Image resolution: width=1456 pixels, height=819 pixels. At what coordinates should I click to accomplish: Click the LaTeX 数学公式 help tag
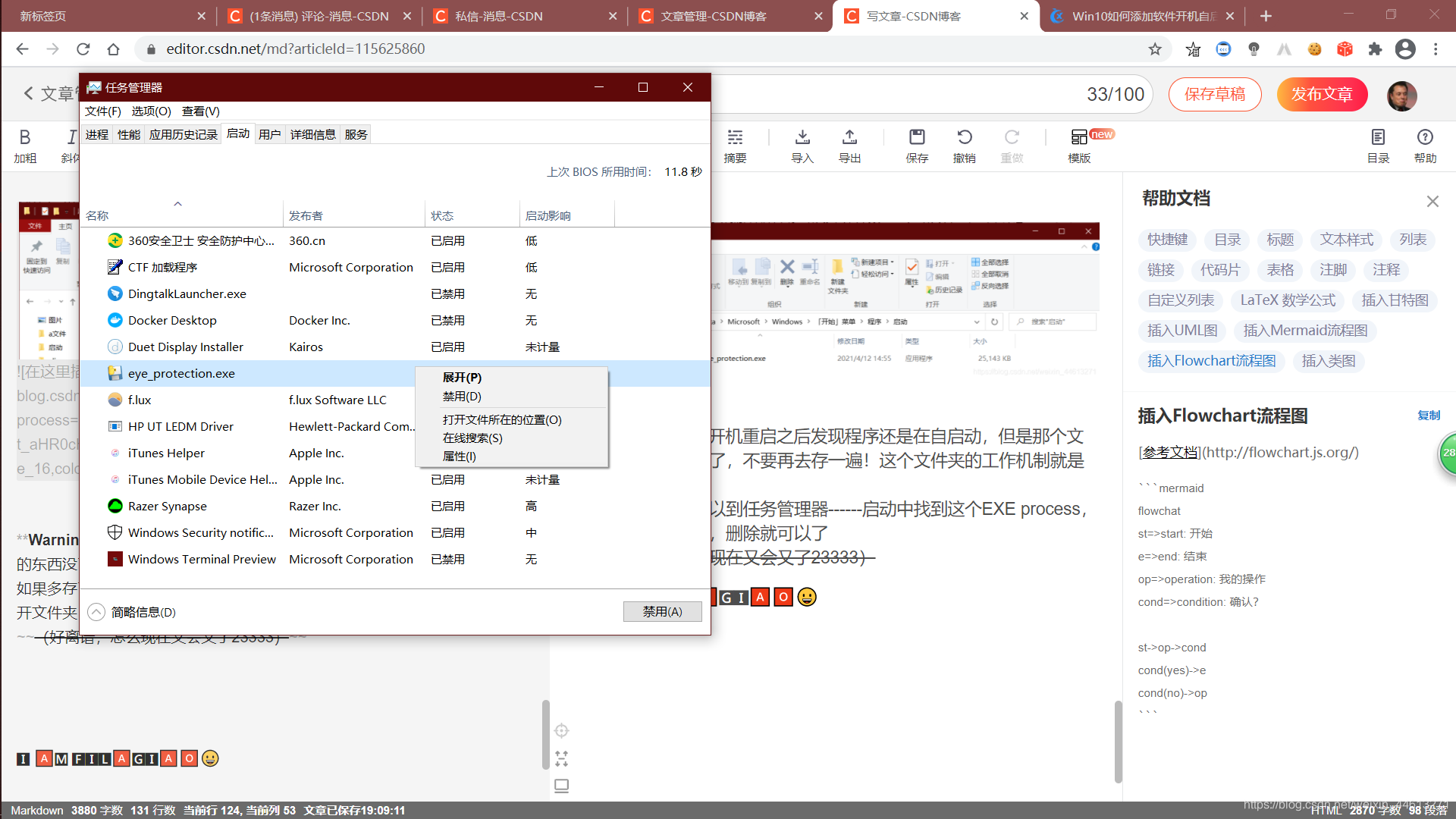coord(1288,300)
